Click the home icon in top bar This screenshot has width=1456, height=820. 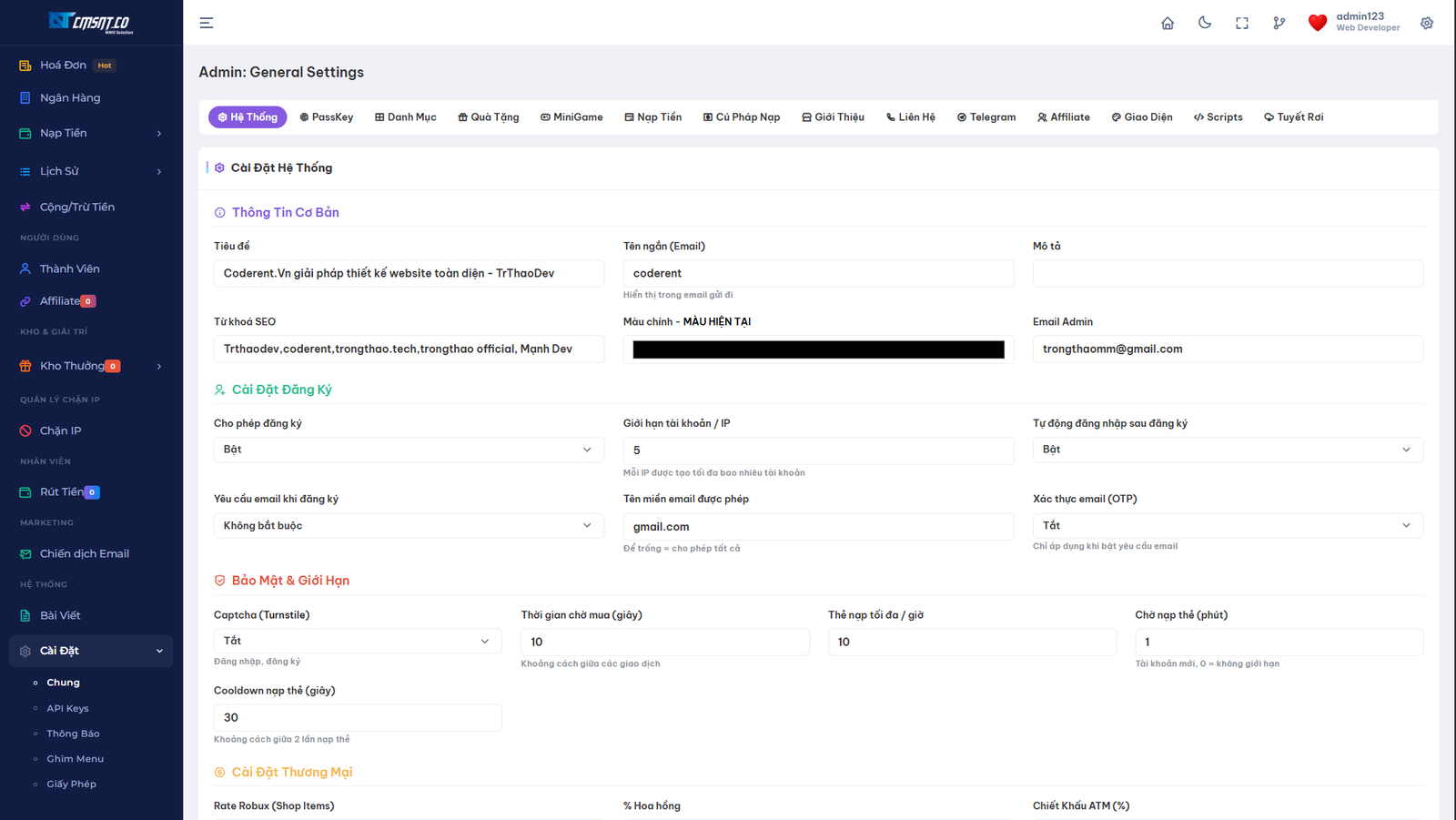tap(1168, 23)
